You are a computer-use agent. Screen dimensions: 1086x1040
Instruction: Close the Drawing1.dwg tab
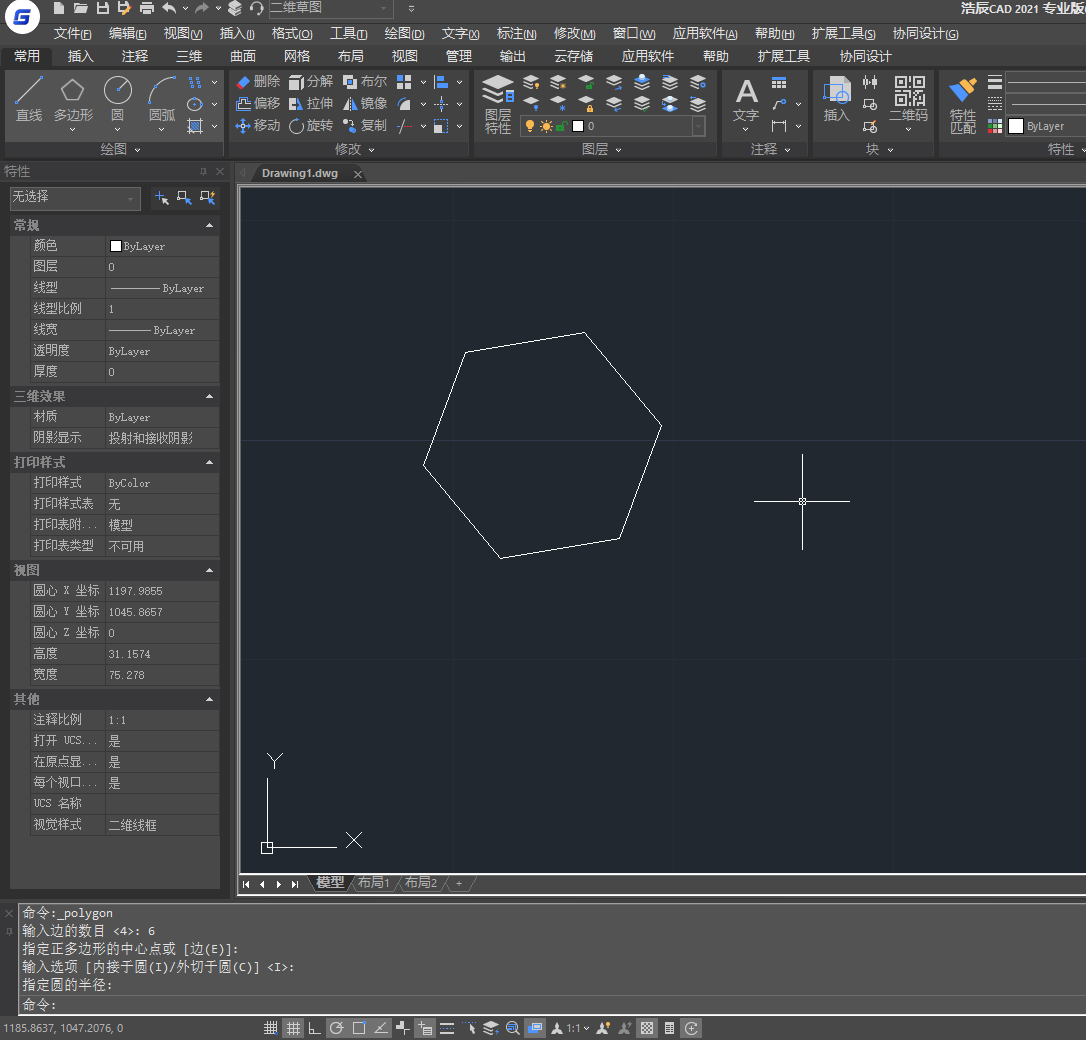358,174
